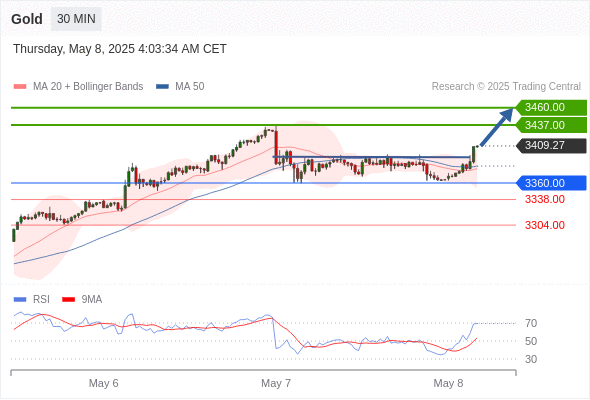This screenshot has width=590, height=400.
Task: Select the 3460.00 green target price tag
Action: tap(551, 108)
